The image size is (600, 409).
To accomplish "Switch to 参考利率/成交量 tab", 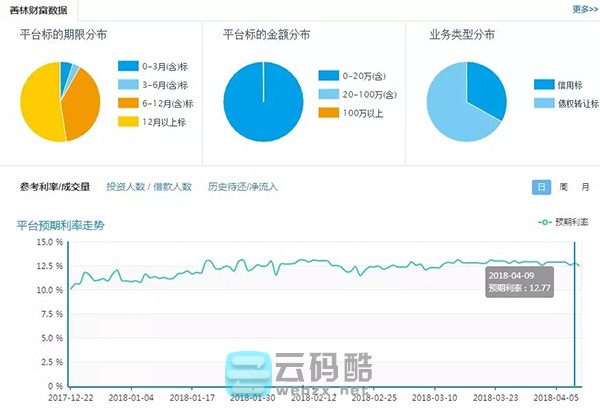I will (54, 187).
